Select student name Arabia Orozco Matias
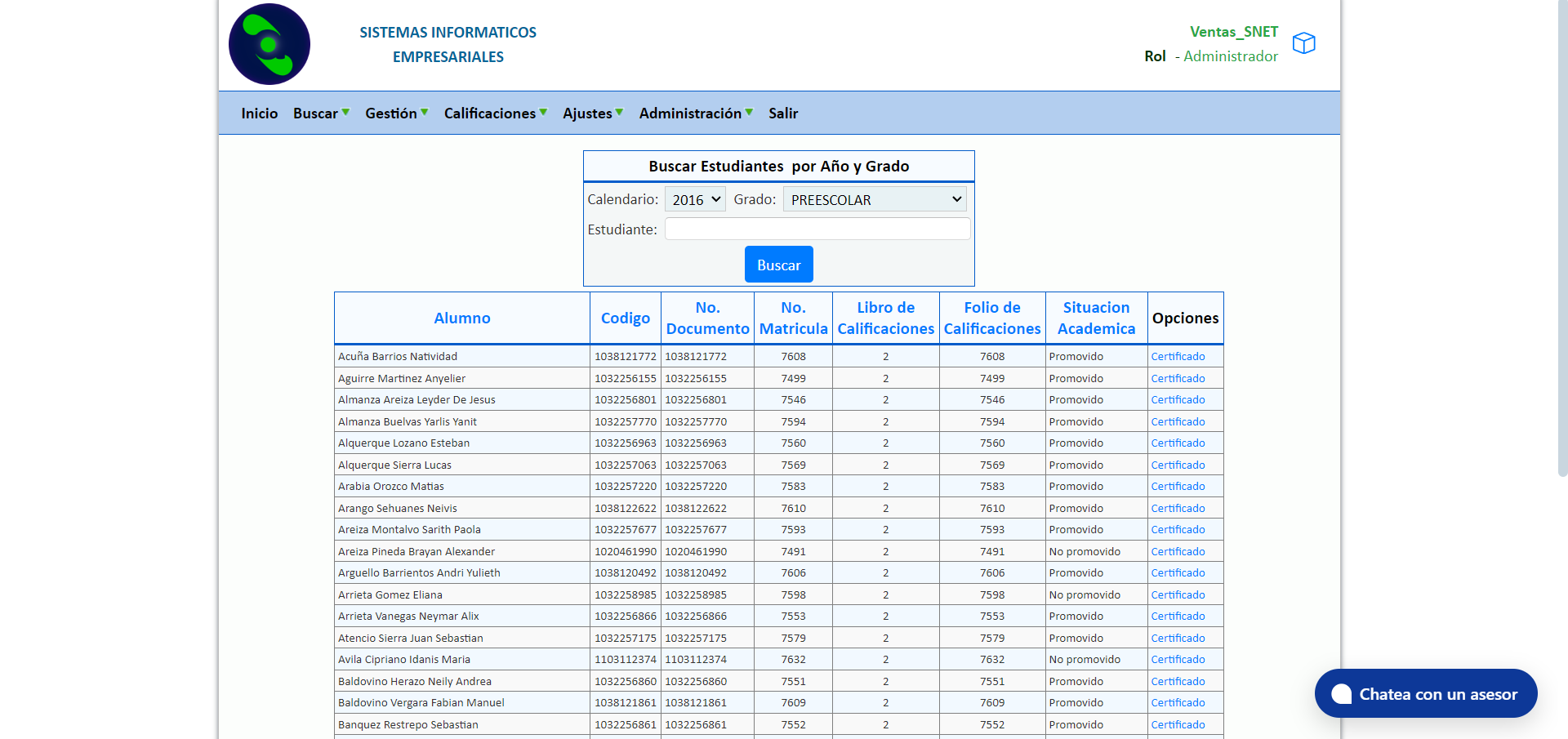This screenshot has height=739, width=1568. [391, 486]
